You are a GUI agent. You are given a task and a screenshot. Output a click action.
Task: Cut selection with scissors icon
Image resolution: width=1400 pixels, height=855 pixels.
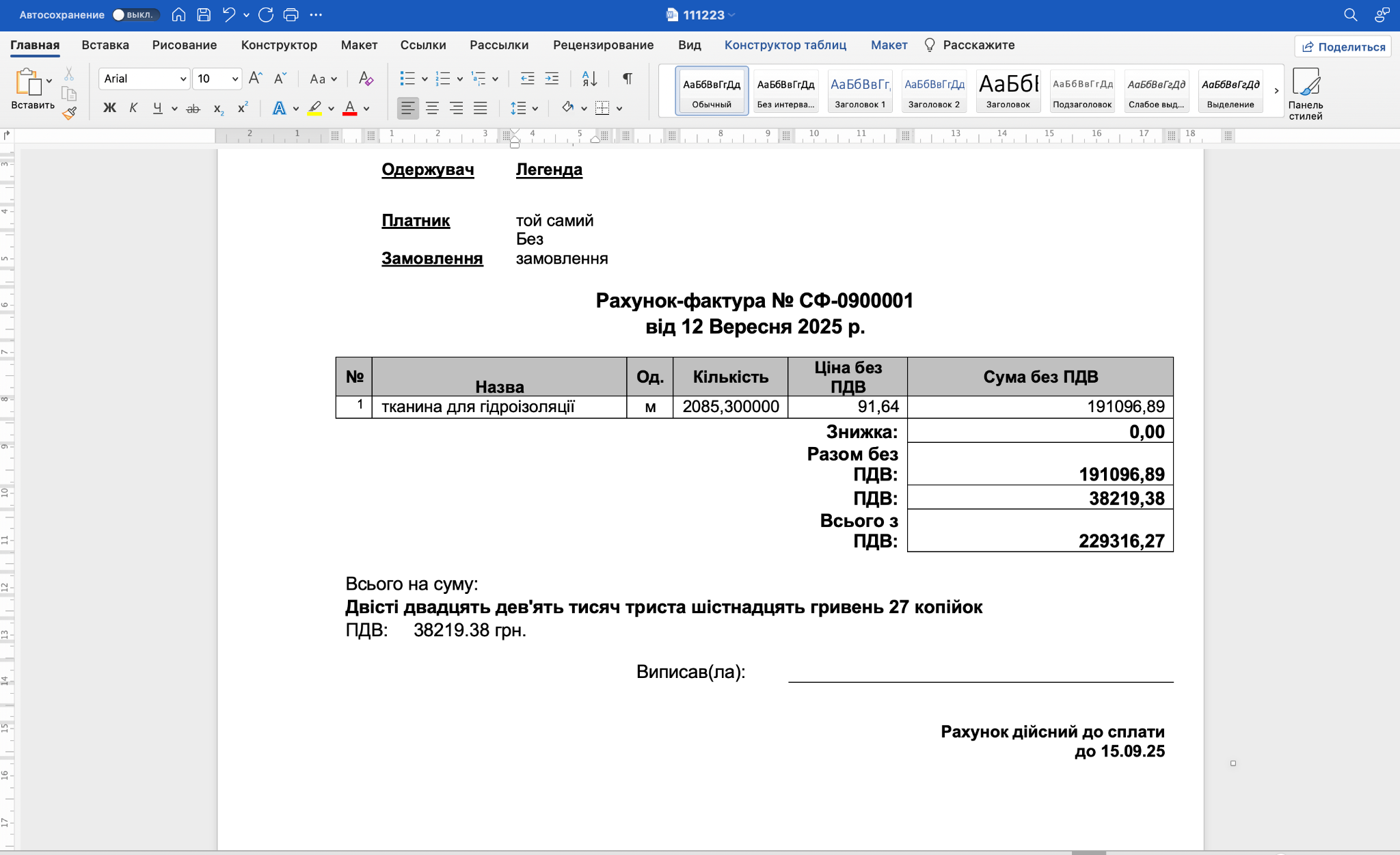69,74
